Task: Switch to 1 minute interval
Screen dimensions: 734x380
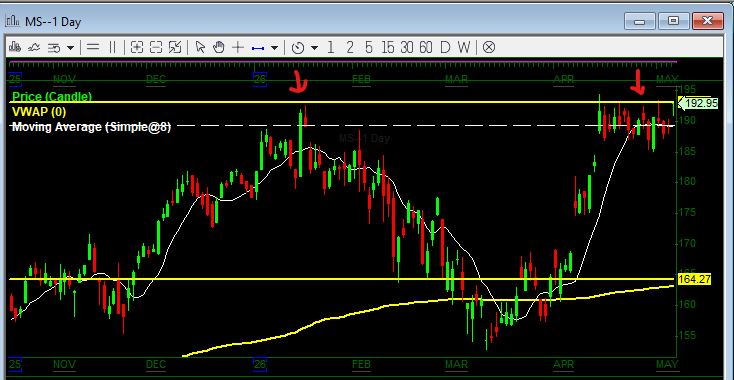Action: [x=331, y=47]
